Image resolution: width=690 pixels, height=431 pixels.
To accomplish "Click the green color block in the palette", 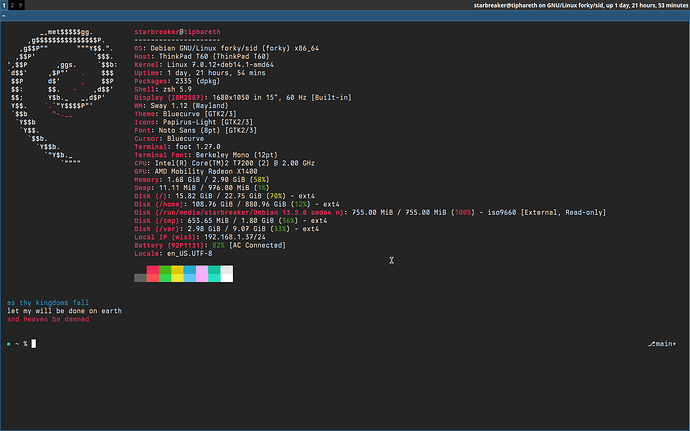I will [x=165, y=274].
